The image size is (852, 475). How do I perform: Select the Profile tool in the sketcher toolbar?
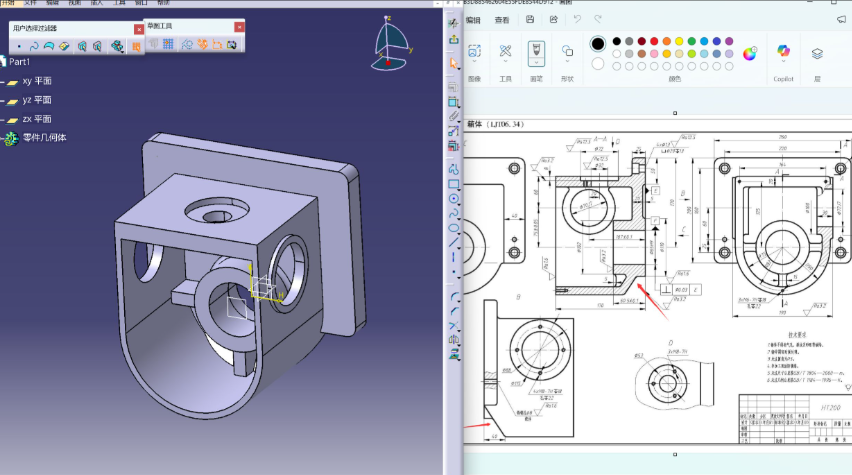click(454, 169)
